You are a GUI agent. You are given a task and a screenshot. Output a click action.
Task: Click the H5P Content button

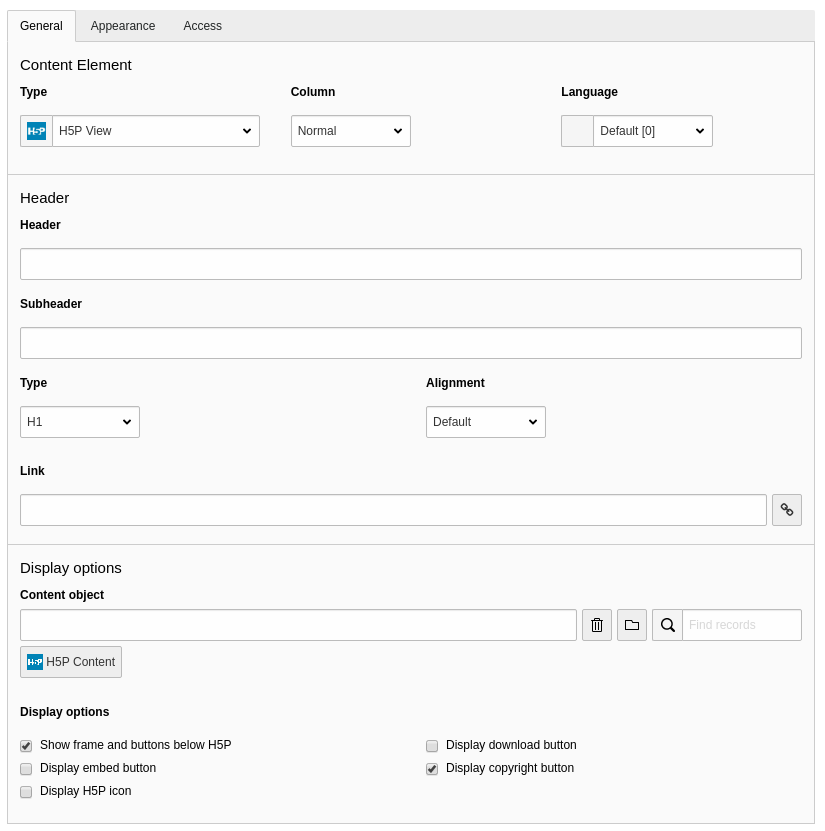click(x=71, y=662)
